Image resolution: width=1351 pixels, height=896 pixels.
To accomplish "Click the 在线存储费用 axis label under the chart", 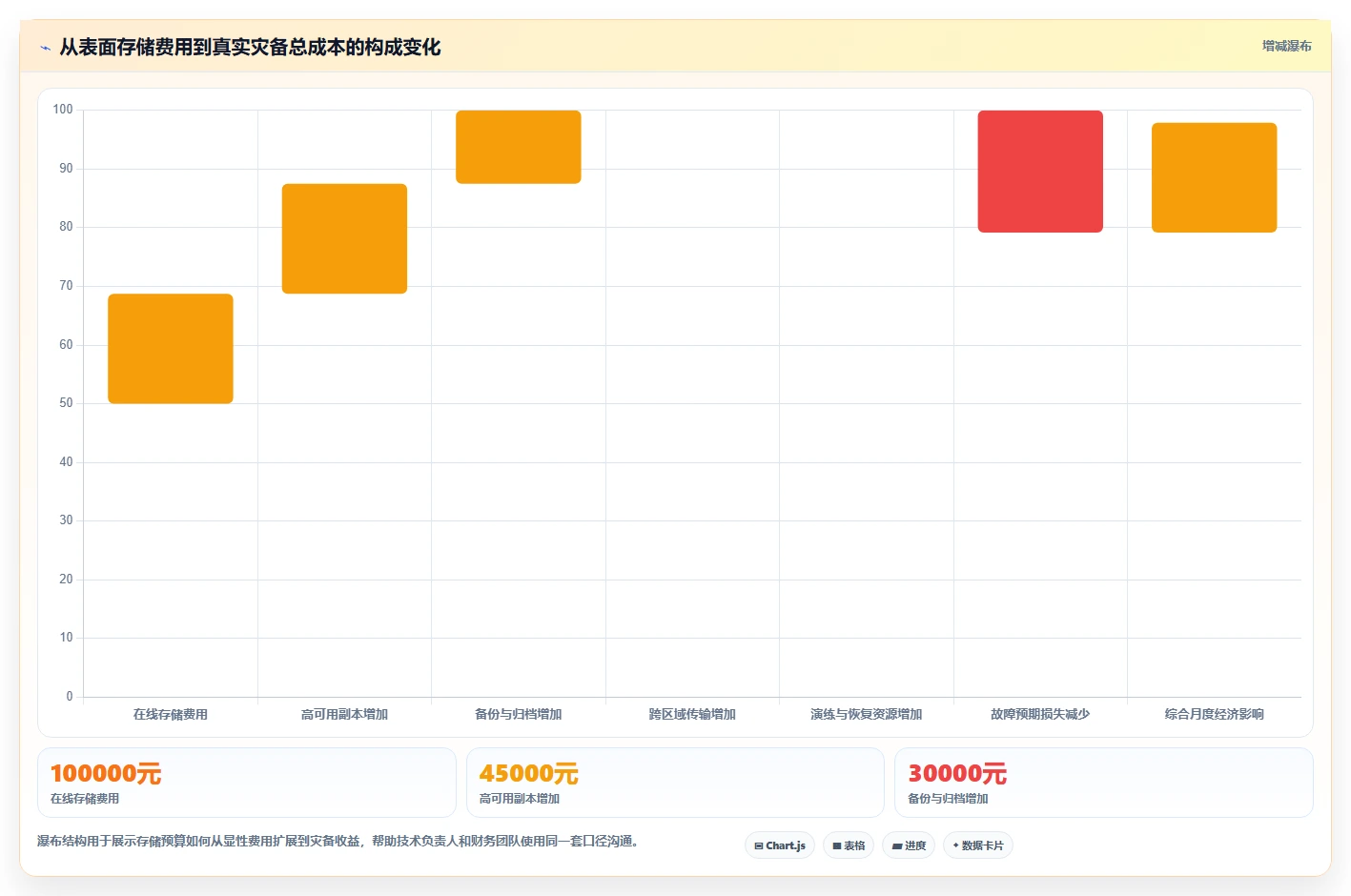I will coord(171,714).
